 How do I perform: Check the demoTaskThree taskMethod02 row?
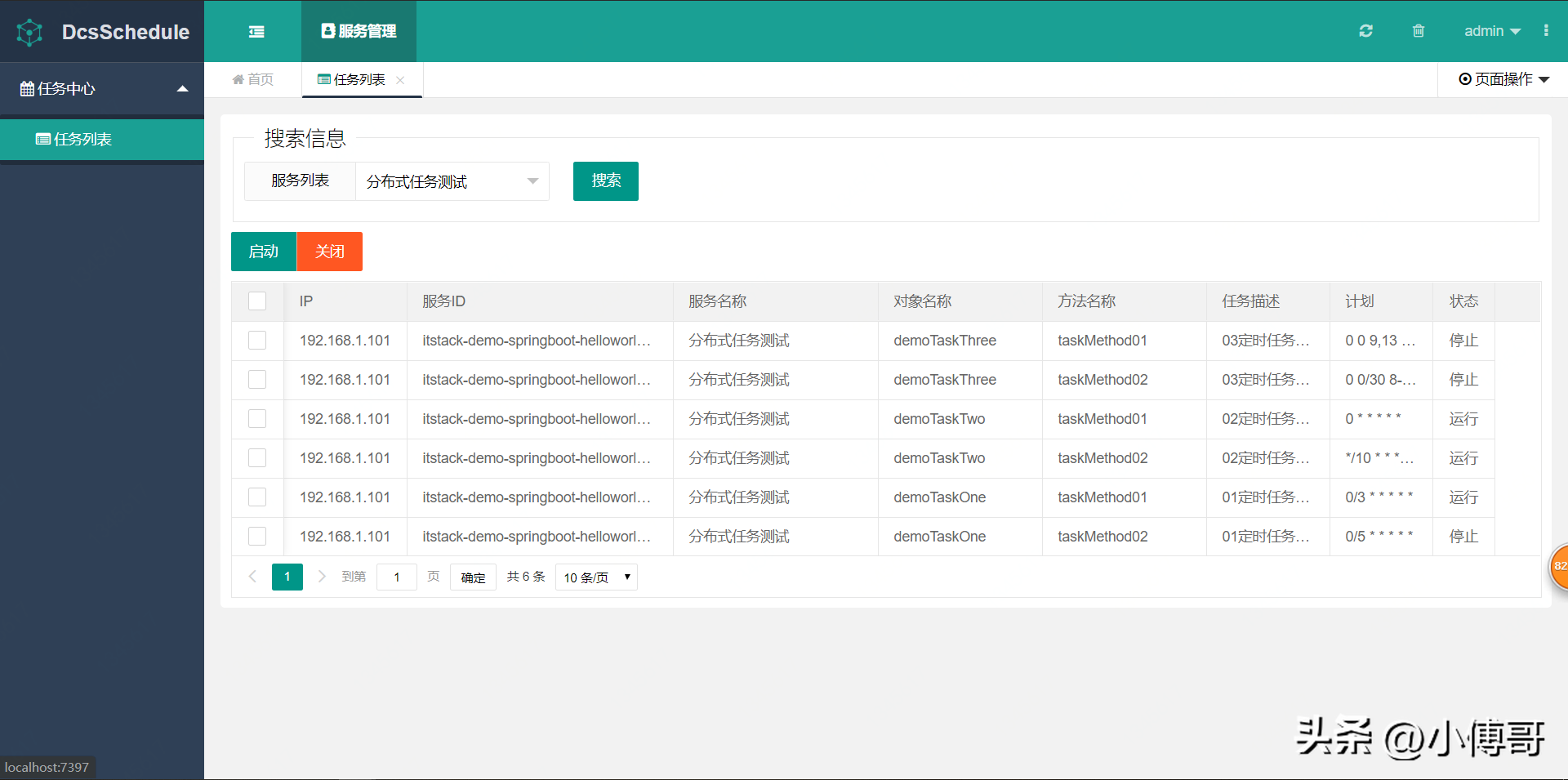tap(257, 380)
